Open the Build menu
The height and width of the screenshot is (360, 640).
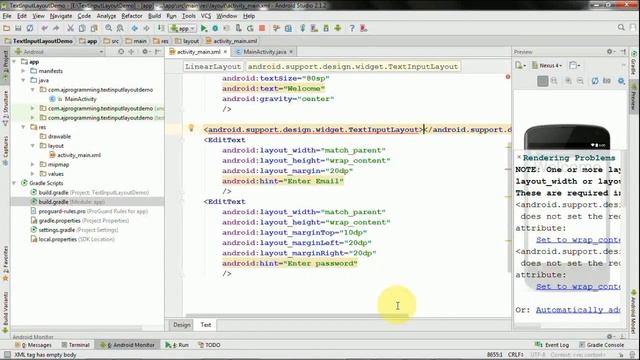[154, 16]
